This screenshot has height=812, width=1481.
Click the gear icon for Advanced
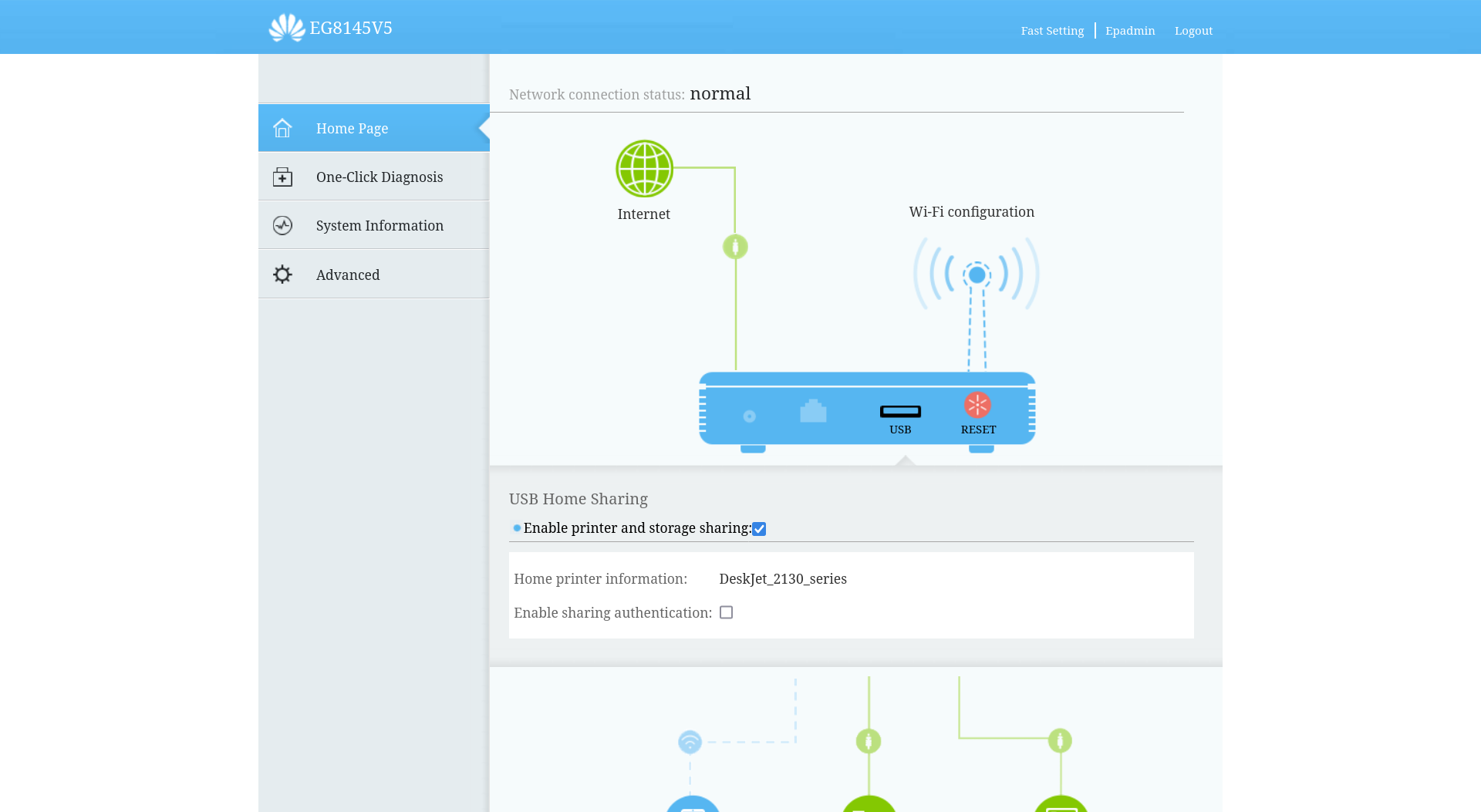(x=282, y=275)
